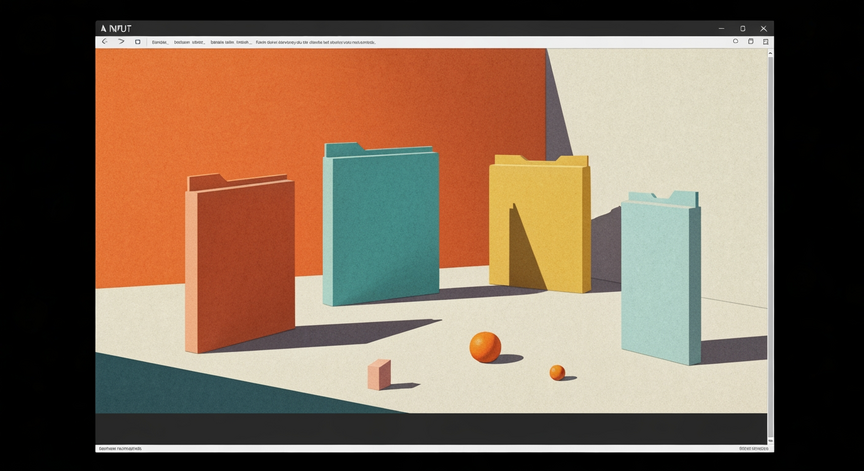Click the square icon beside the forward arrow
The height and width of the screenshot is (471, 864).
coord(138,42)
